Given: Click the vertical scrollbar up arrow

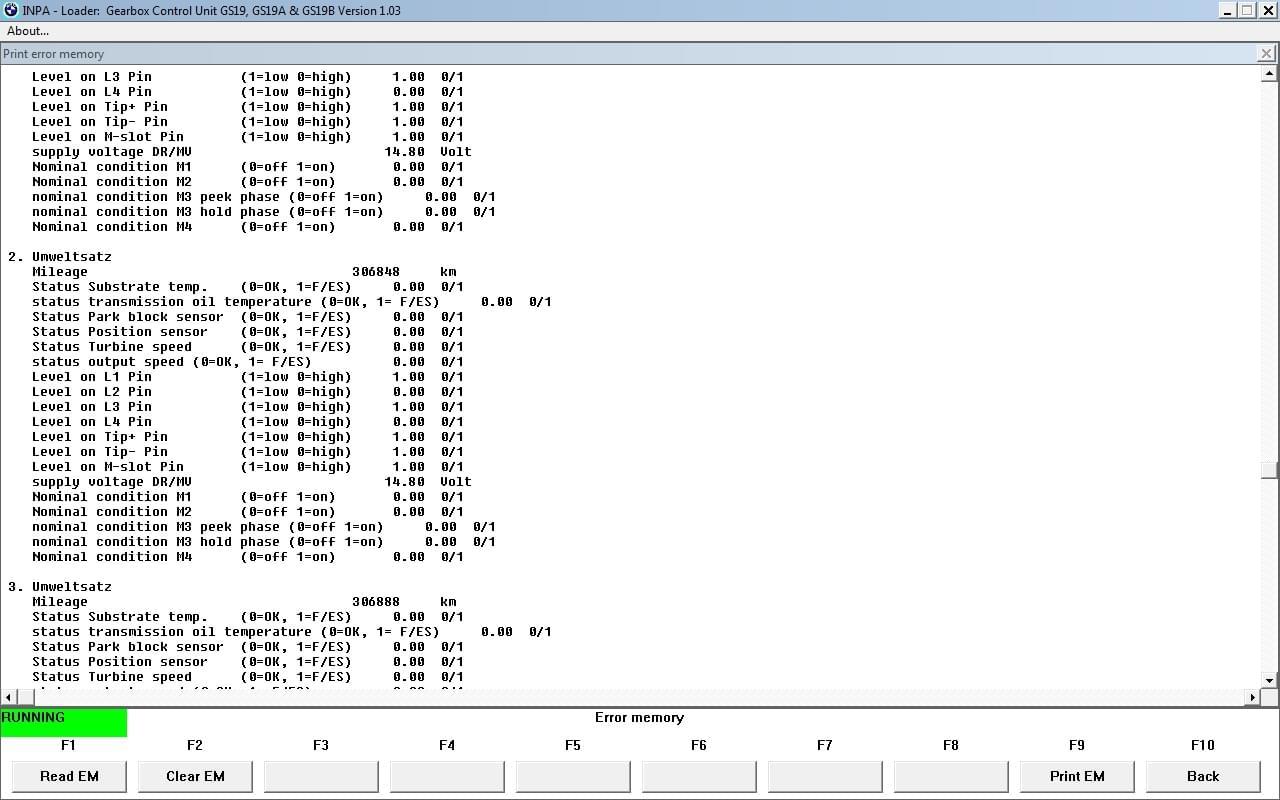Looking at the screenshot, I should click(1270, 74).
